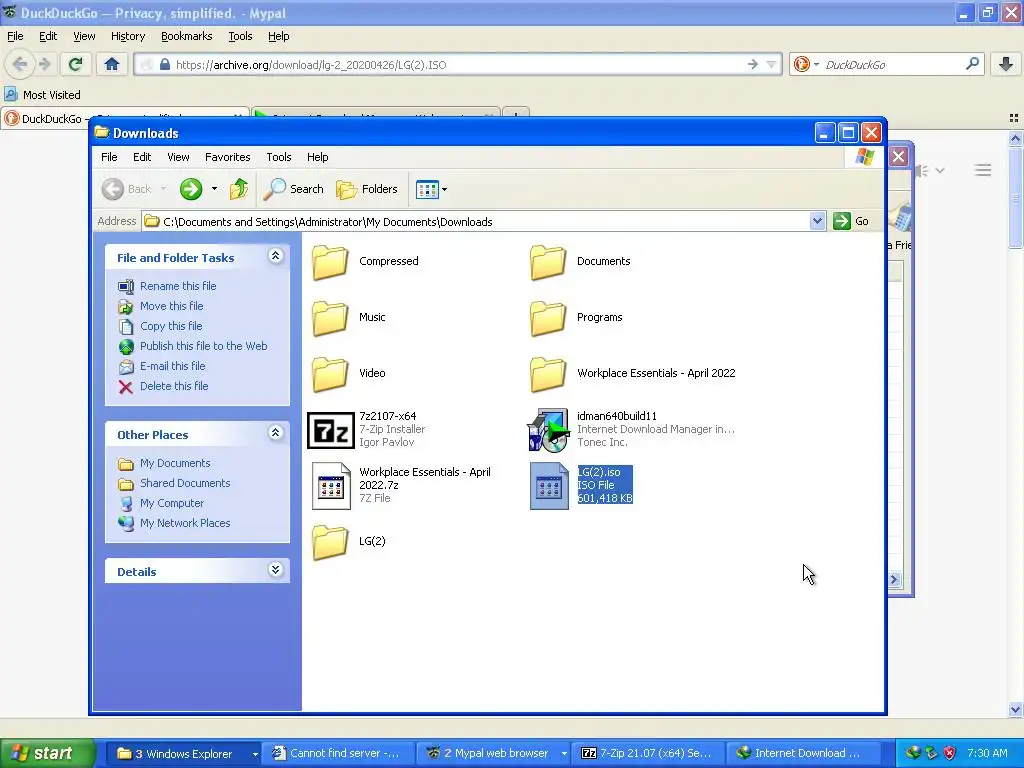This screenshot has height=768, width=1024.
Task: Click Most Visited bookmarks button
Action: click(42, 95)
